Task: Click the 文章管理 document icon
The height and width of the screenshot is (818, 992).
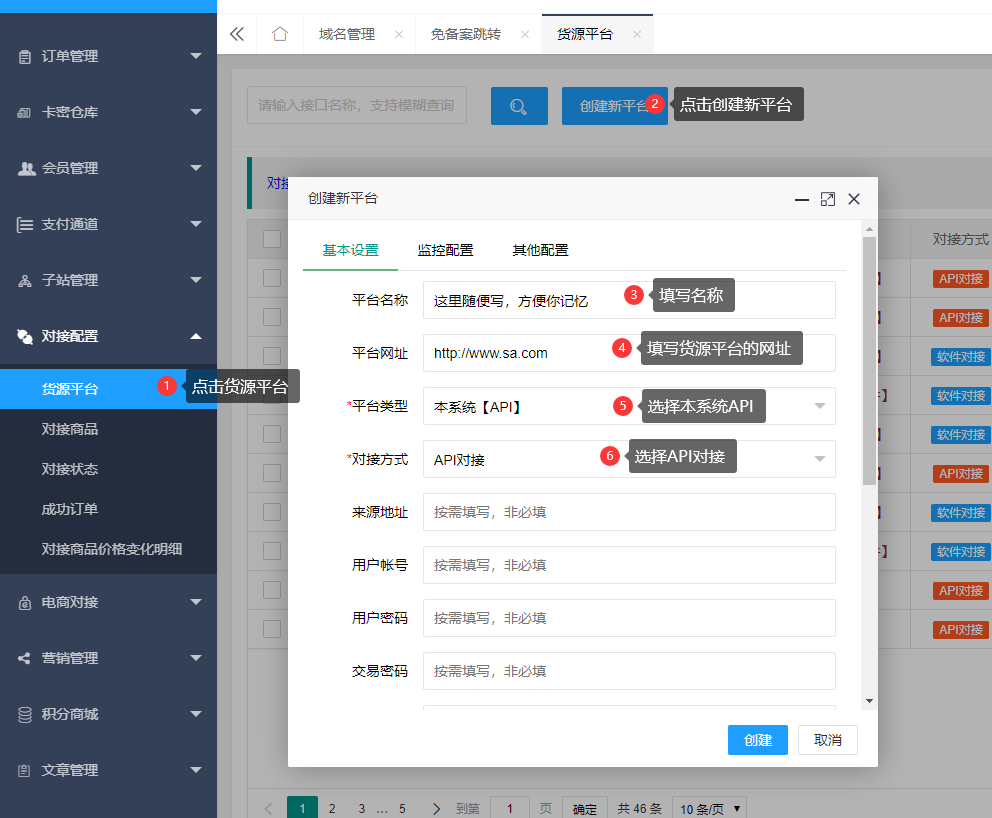Action: (24, 771)
